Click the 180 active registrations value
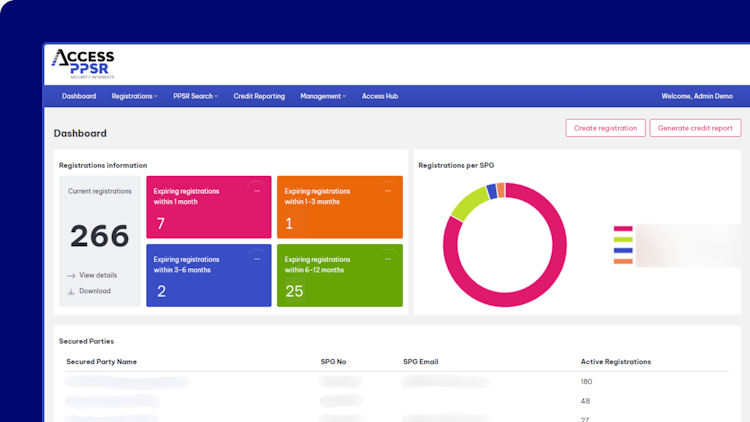Screen dimensions: 750x422 point(586,381)
